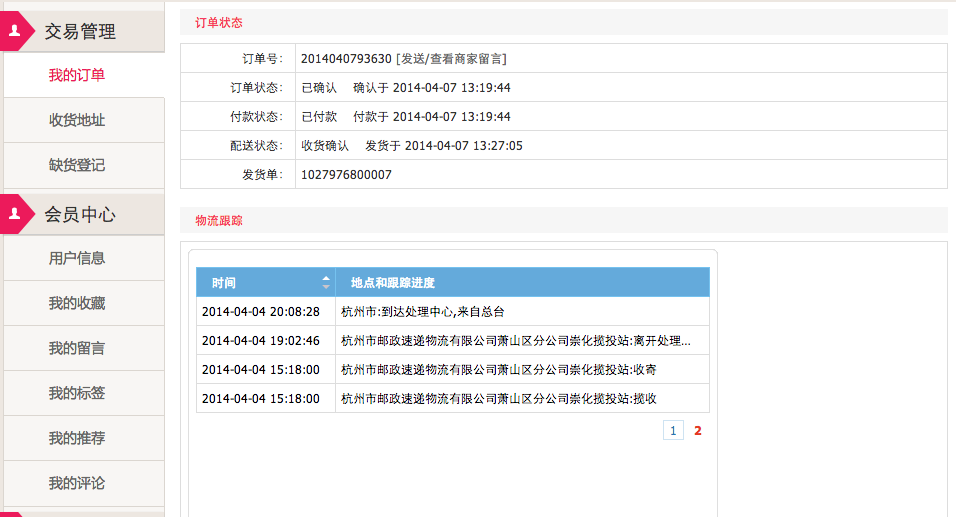Open 我的收藏 in the sidebar
The width and height of the screenshot is (956, 517).
click(77, 303)
